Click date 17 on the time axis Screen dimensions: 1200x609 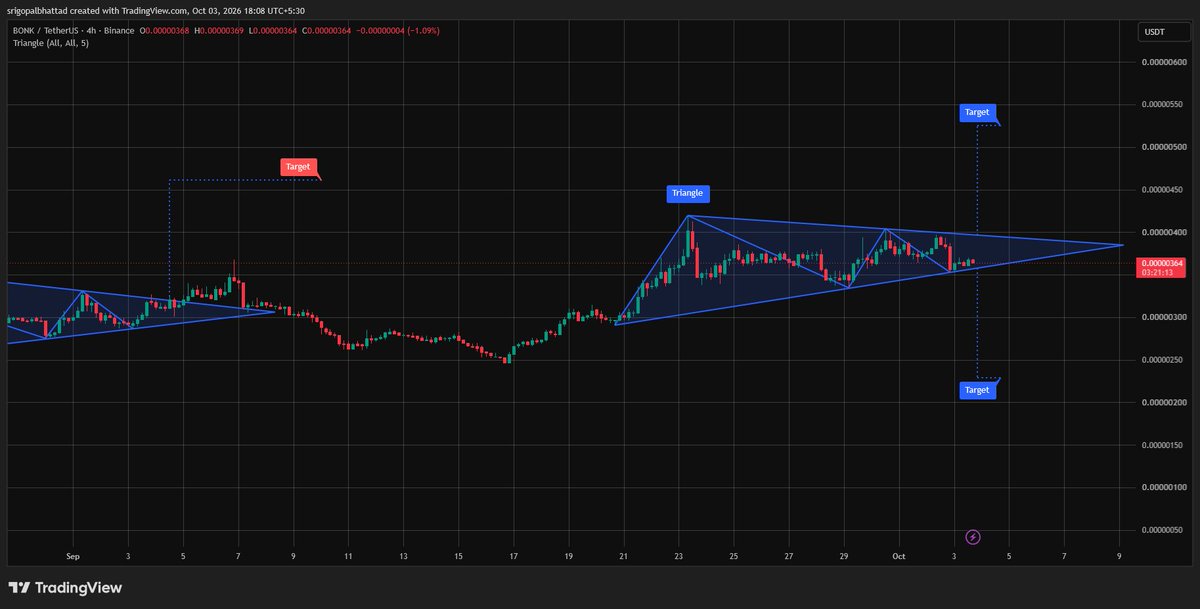coord(513,555)
